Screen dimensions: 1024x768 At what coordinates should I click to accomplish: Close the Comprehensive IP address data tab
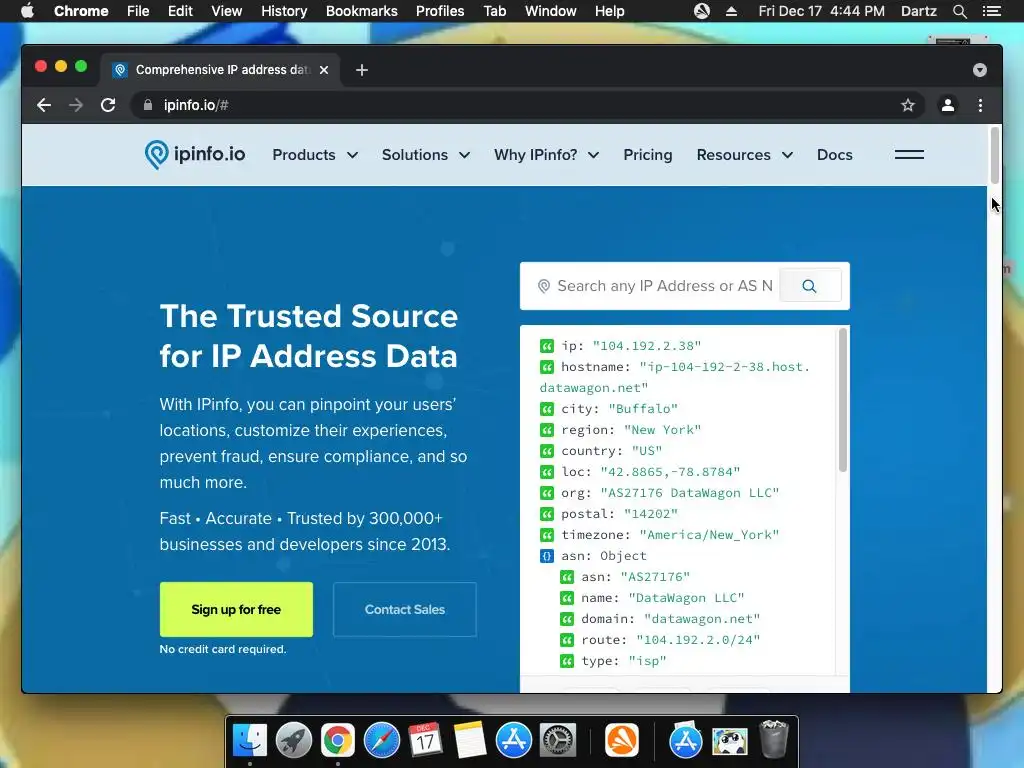point(324,70)
